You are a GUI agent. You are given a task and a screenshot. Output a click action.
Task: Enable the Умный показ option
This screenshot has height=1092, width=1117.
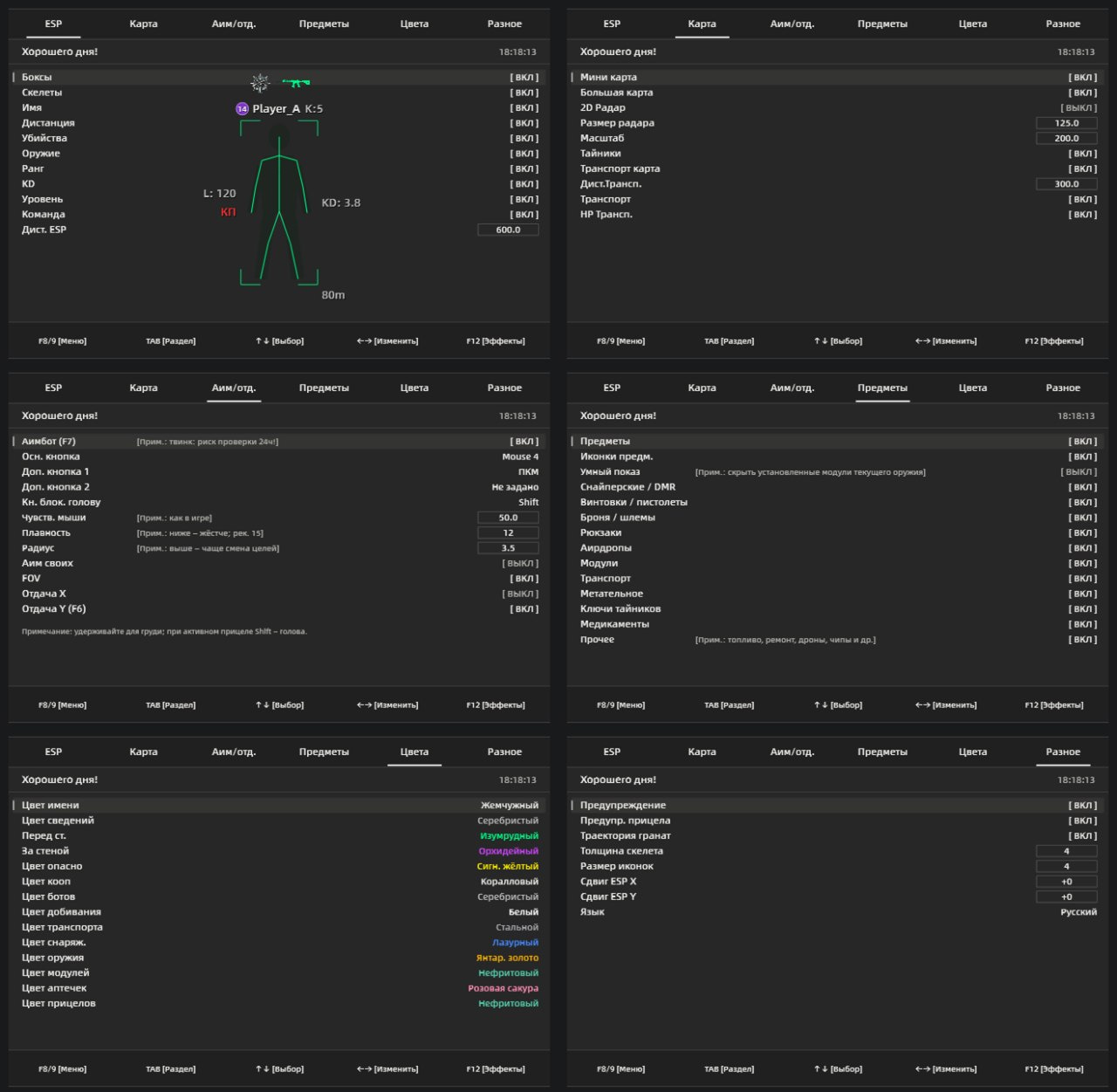(1079, 472)
